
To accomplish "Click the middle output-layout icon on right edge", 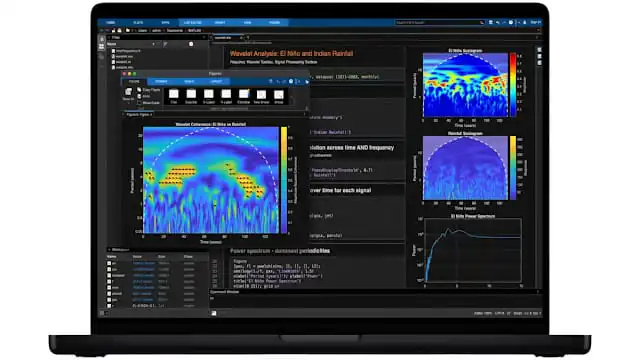I will [540, 56].
